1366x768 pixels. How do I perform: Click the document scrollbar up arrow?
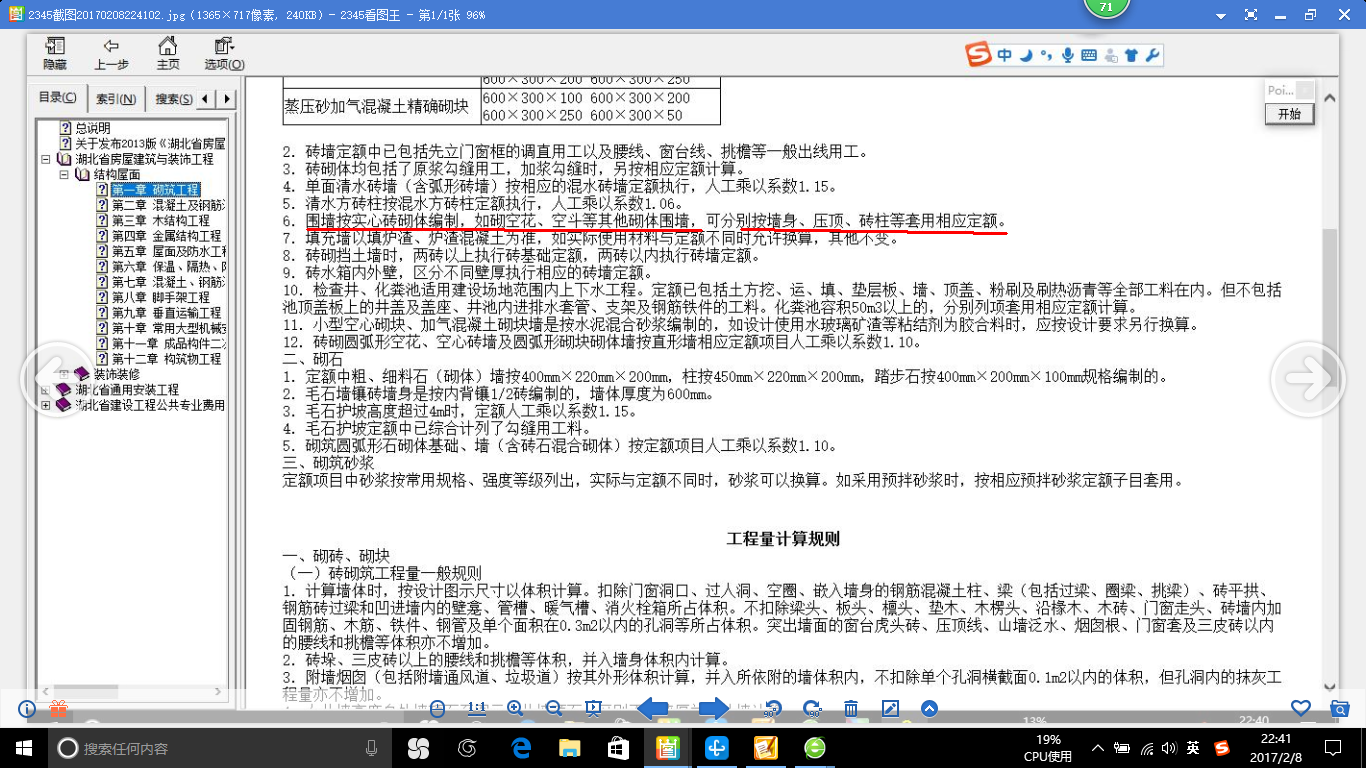pos(1330,98)
